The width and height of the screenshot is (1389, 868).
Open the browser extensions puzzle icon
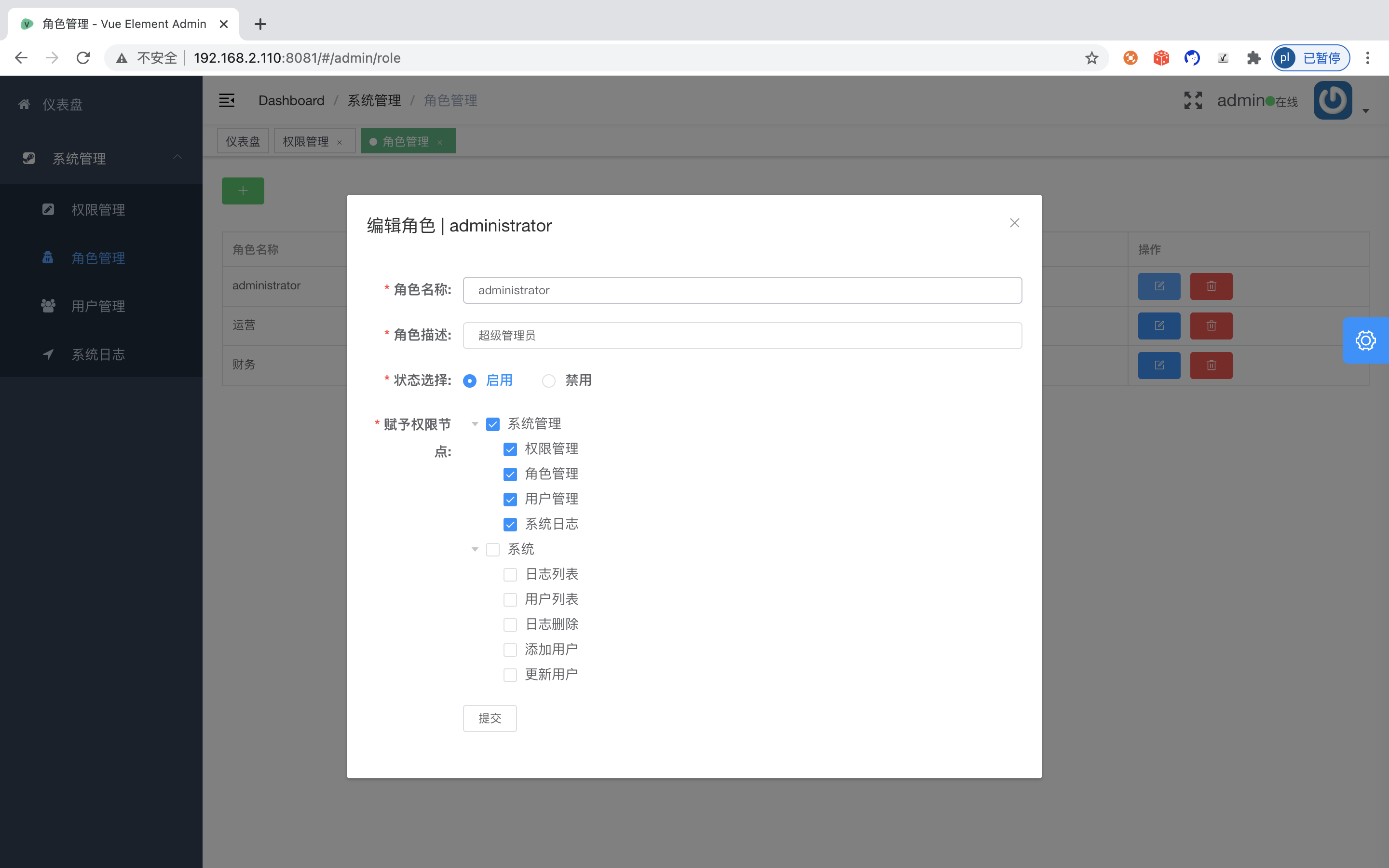1253,58
